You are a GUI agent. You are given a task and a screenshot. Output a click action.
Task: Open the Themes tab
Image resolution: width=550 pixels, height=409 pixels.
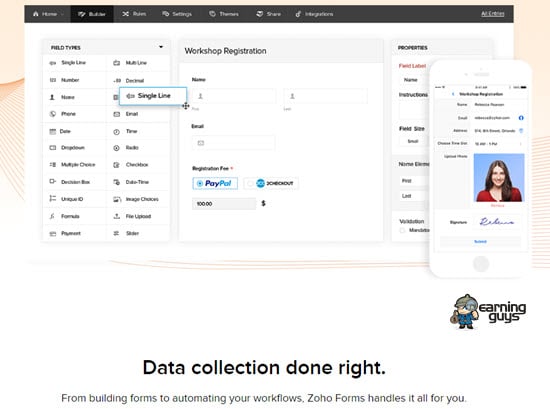(224, 14)
